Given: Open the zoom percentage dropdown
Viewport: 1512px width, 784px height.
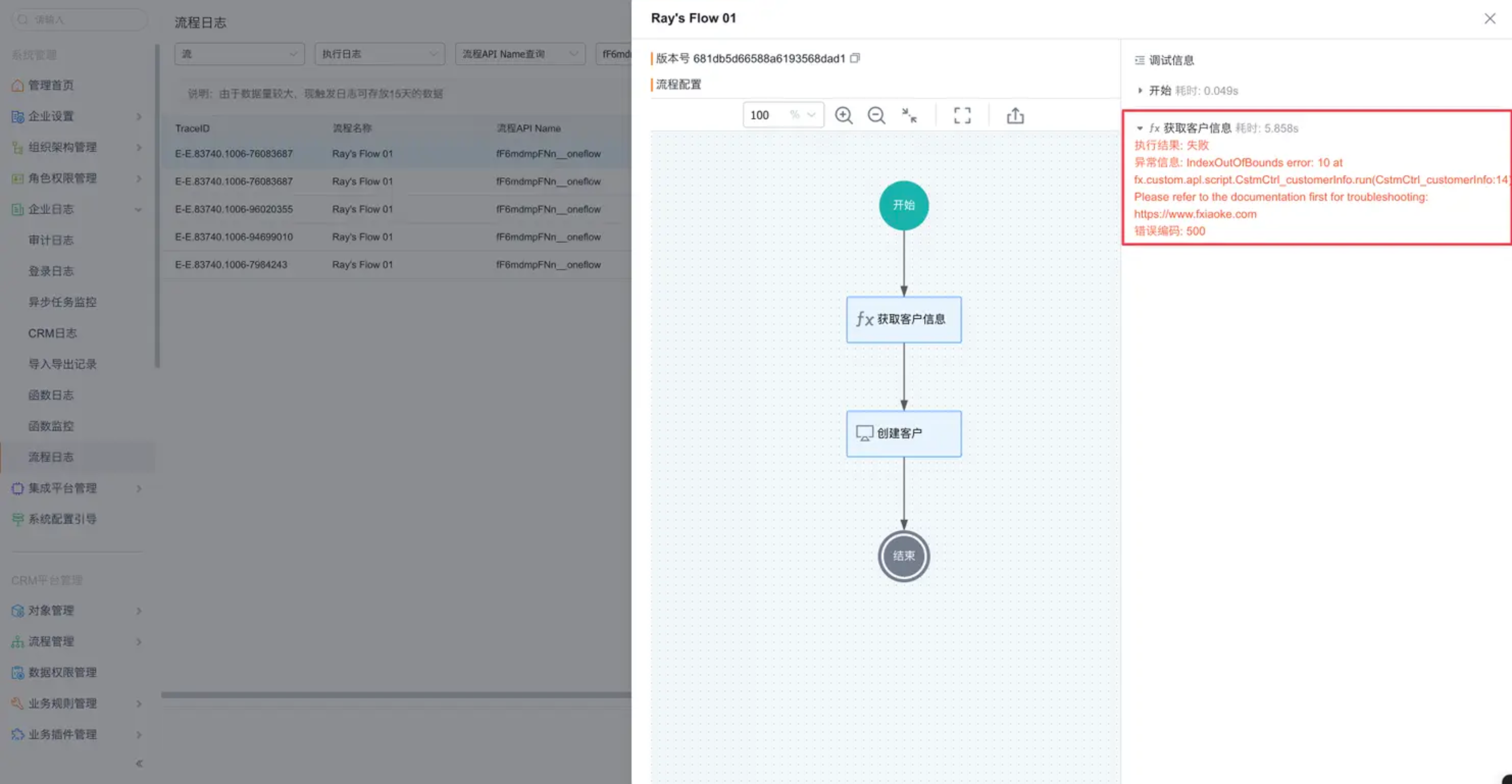Looking at the screenshot, I should point(811,115).
